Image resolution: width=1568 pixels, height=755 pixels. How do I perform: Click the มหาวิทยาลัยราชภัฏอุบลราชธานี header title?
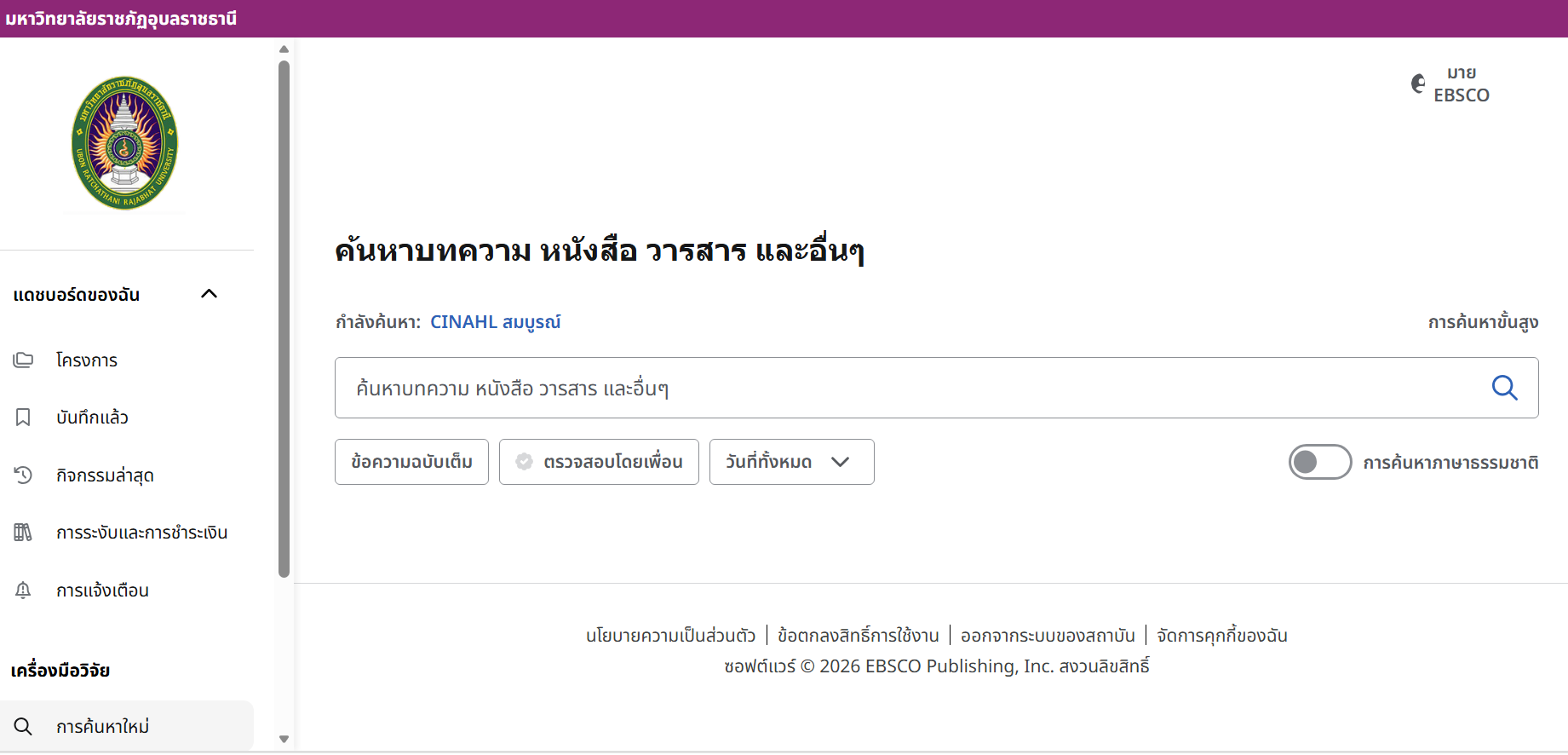[x=121, y=19]
